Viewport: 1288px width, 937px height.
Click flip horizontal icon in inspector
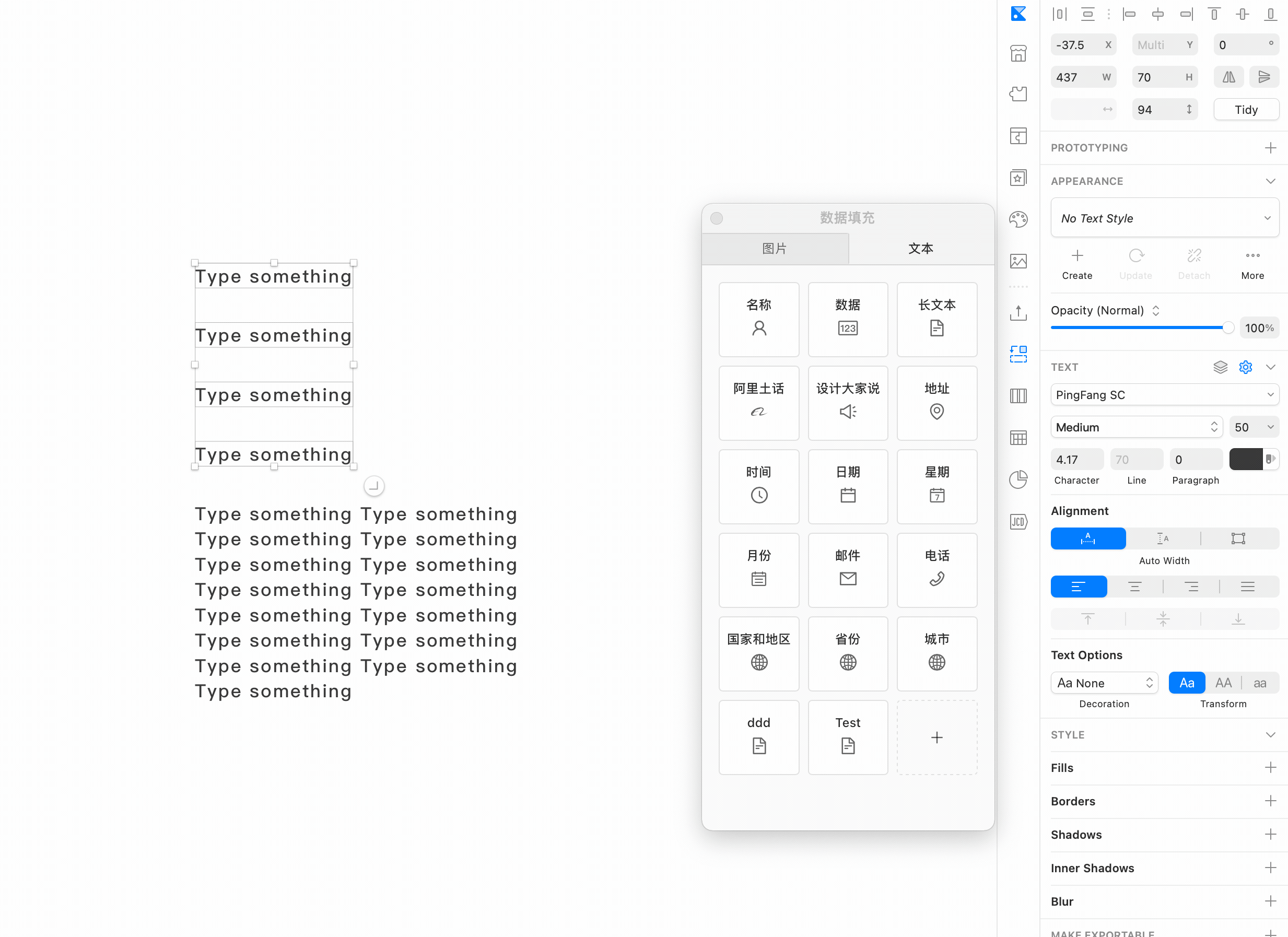coord(1228,77)
